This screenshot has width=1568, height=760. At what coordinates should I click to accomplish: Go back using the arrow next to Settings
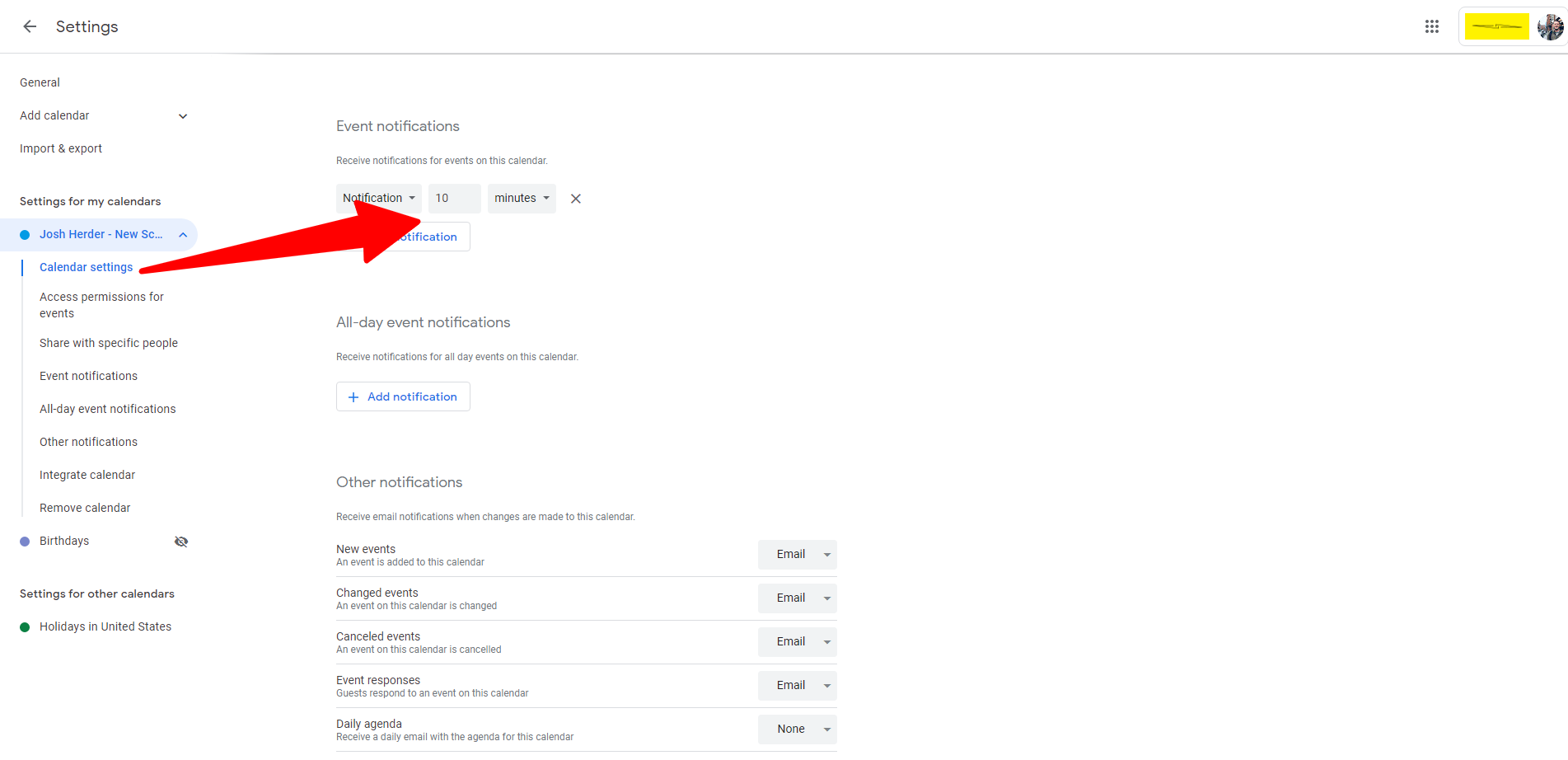[x=30, y=26]
